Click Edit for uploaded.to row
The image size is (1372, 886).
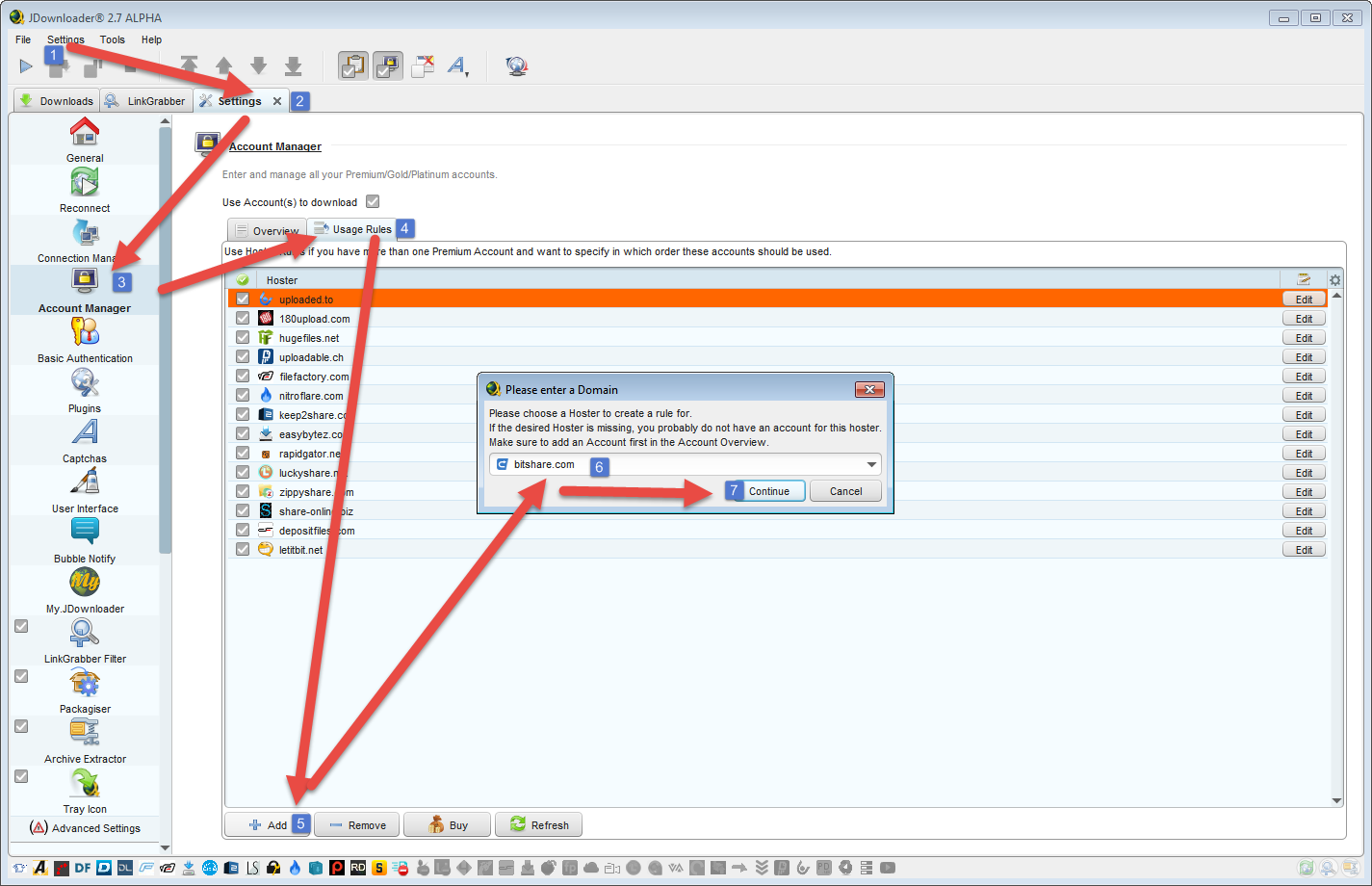pyautogui.click(x=1304, y=300)
